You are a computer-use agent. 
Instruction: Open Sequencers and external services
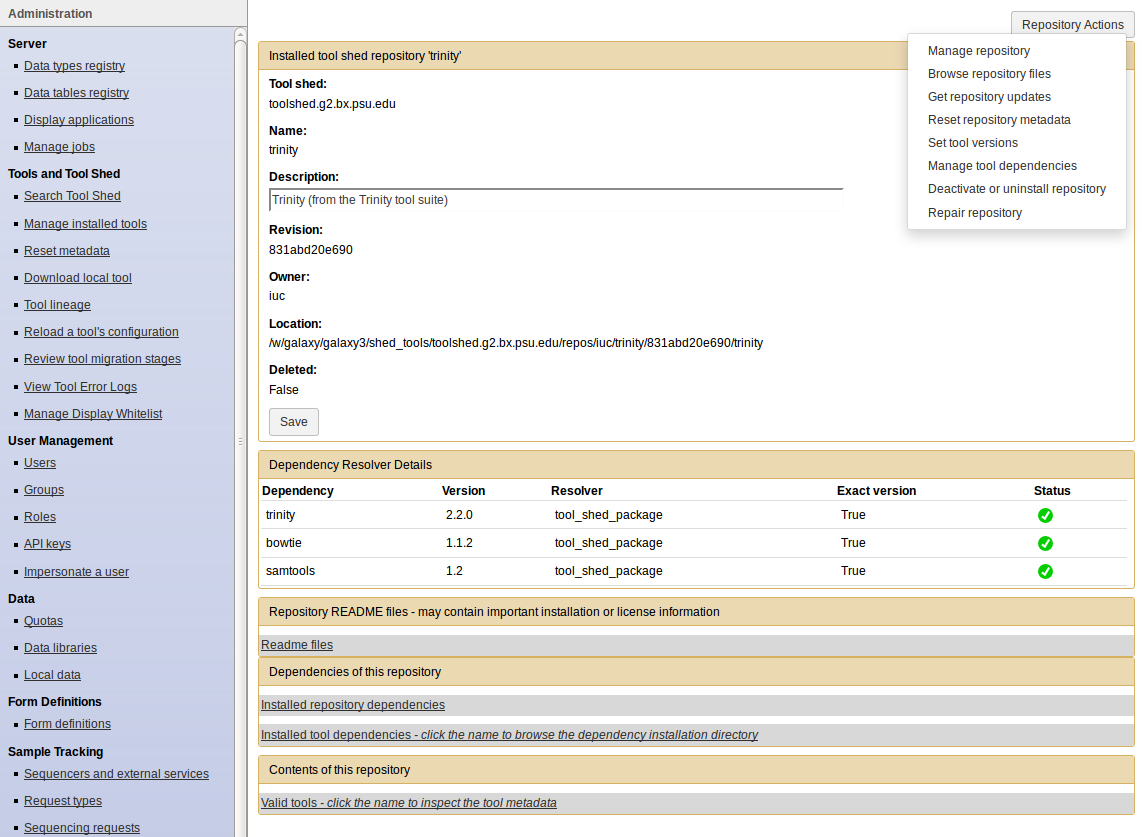[116, 774]
